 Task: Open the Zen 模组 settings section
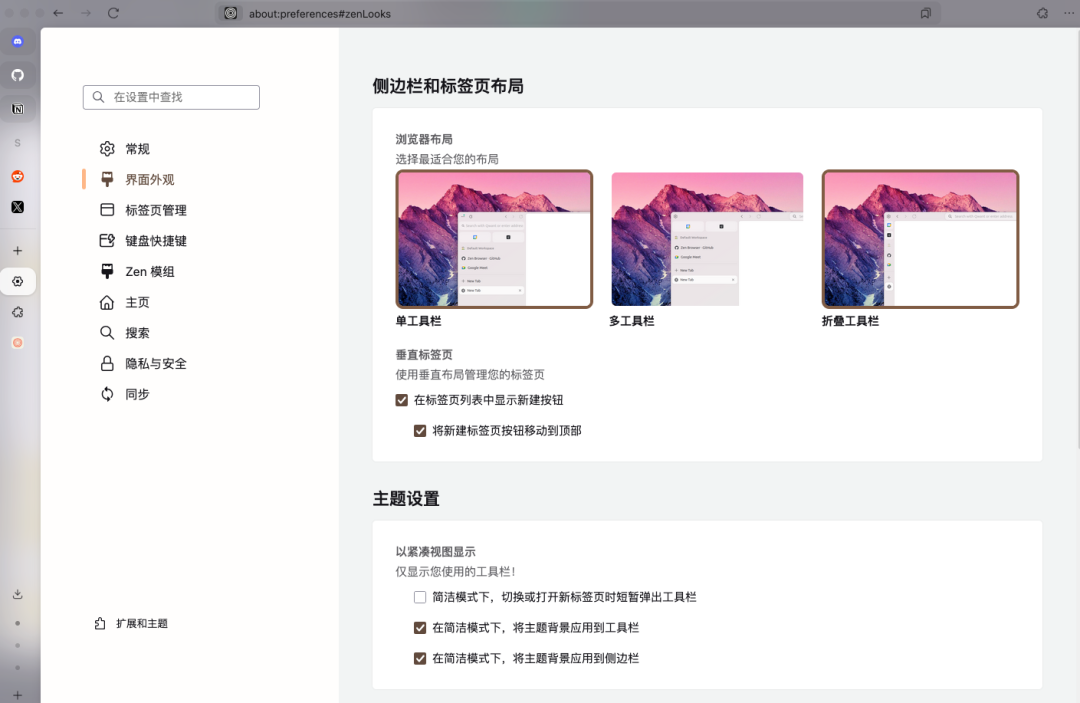click(x=152, y=271)
